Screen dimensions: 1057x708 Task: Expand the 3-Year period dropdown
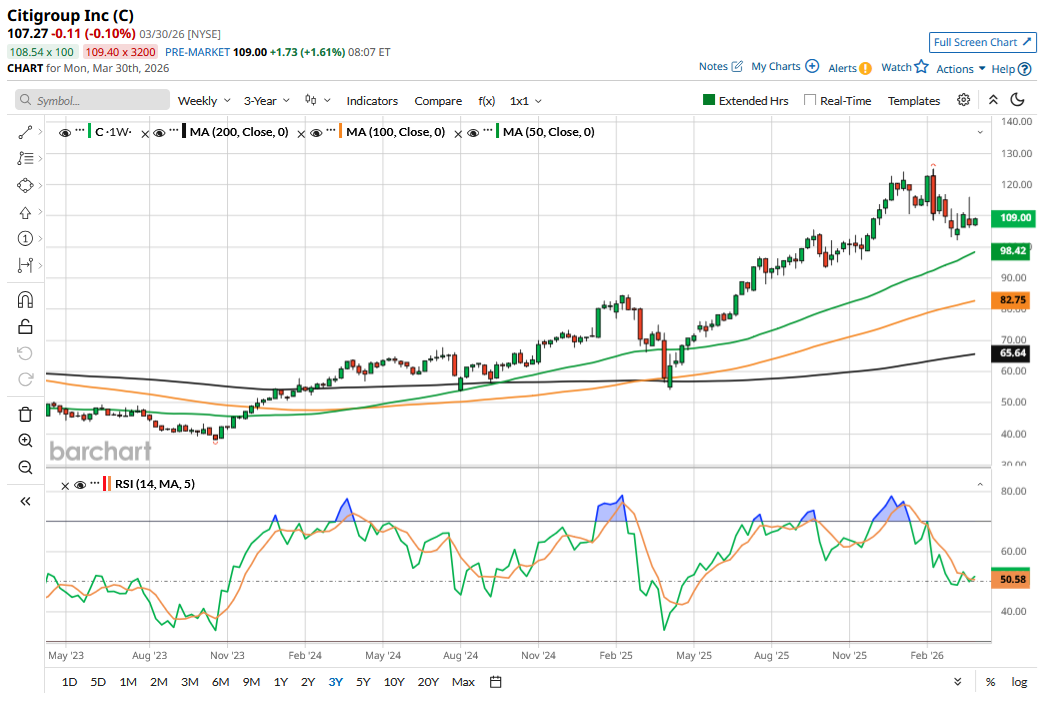pos(267,101)
